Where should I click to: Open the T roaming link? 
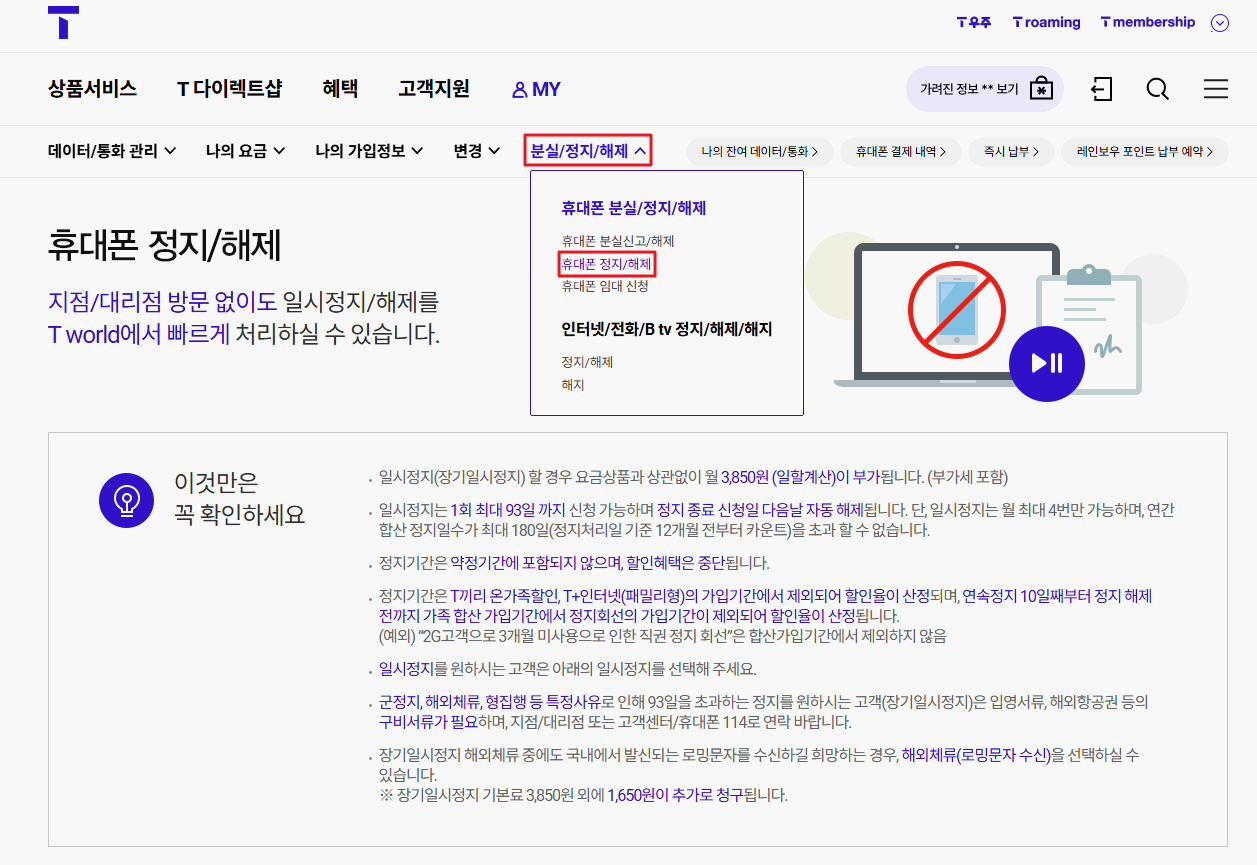coord(1046,22)
